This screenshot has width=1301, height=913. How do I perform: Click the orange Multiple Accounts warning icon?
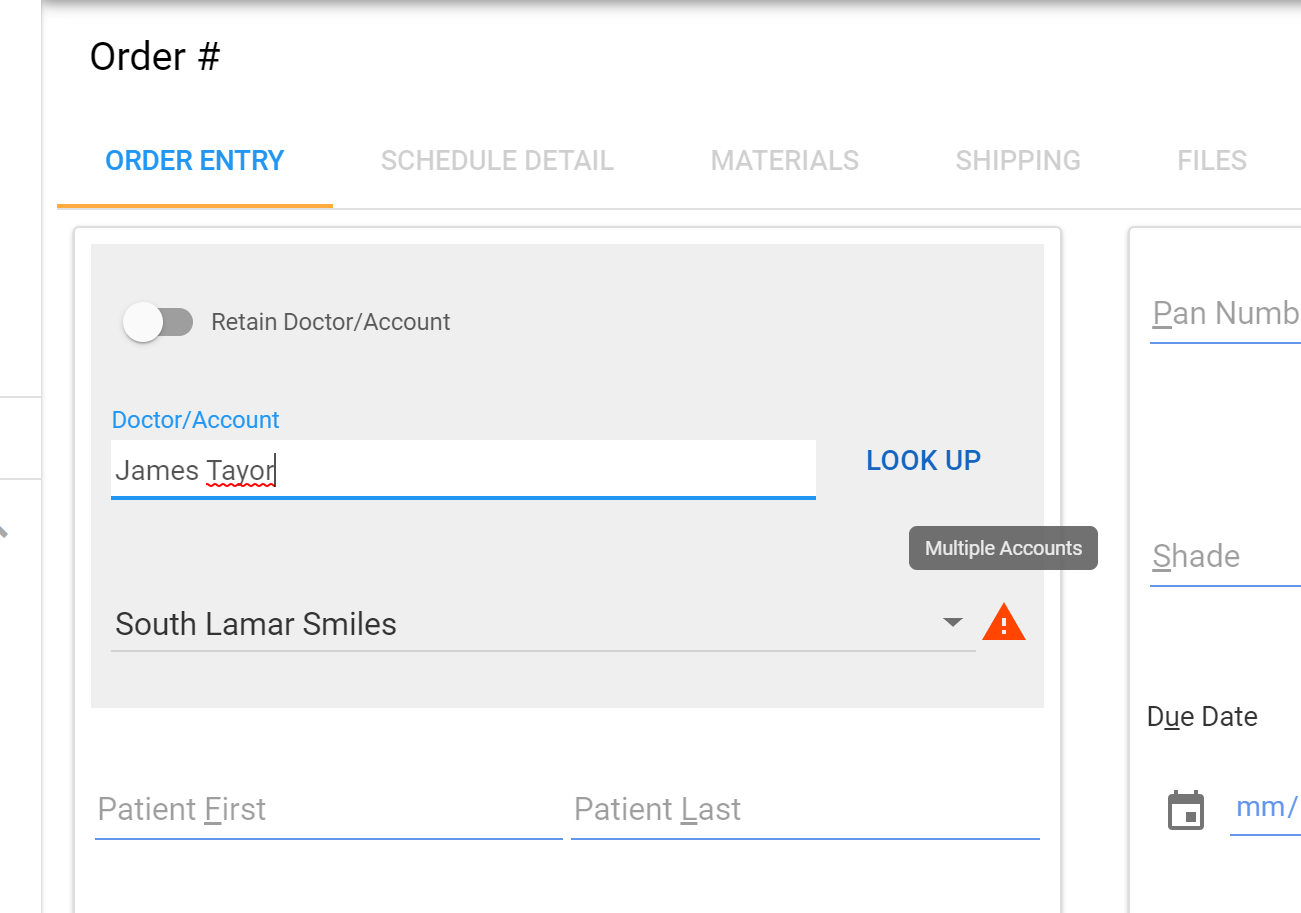click(1004, 623)
